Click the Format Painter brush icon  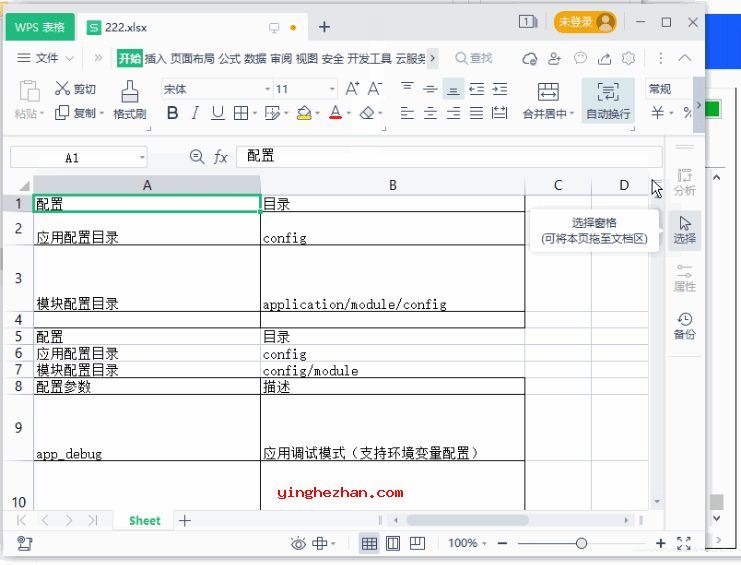point(129,91)
